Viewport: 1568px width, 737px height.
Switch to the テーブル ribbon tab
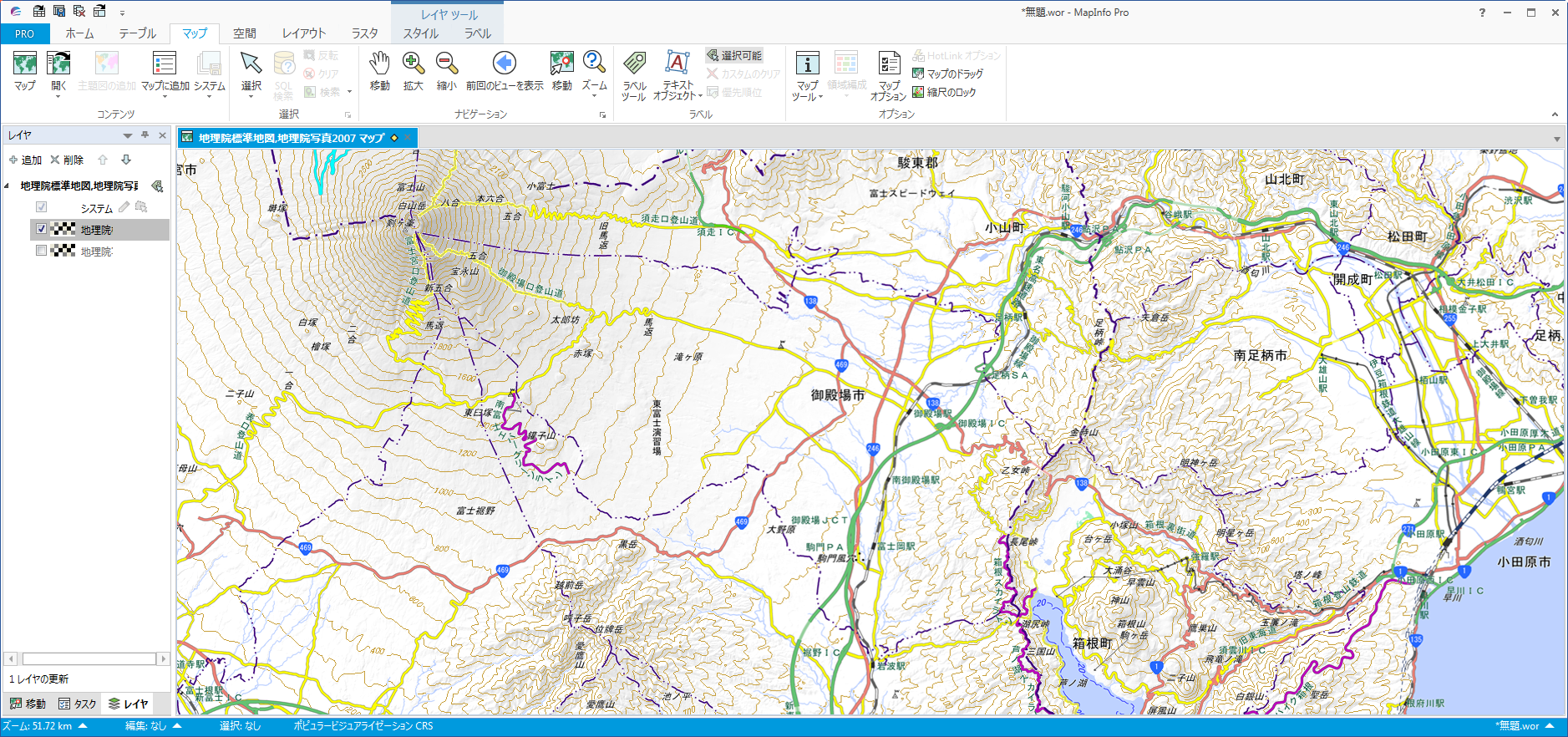[137, 33]
